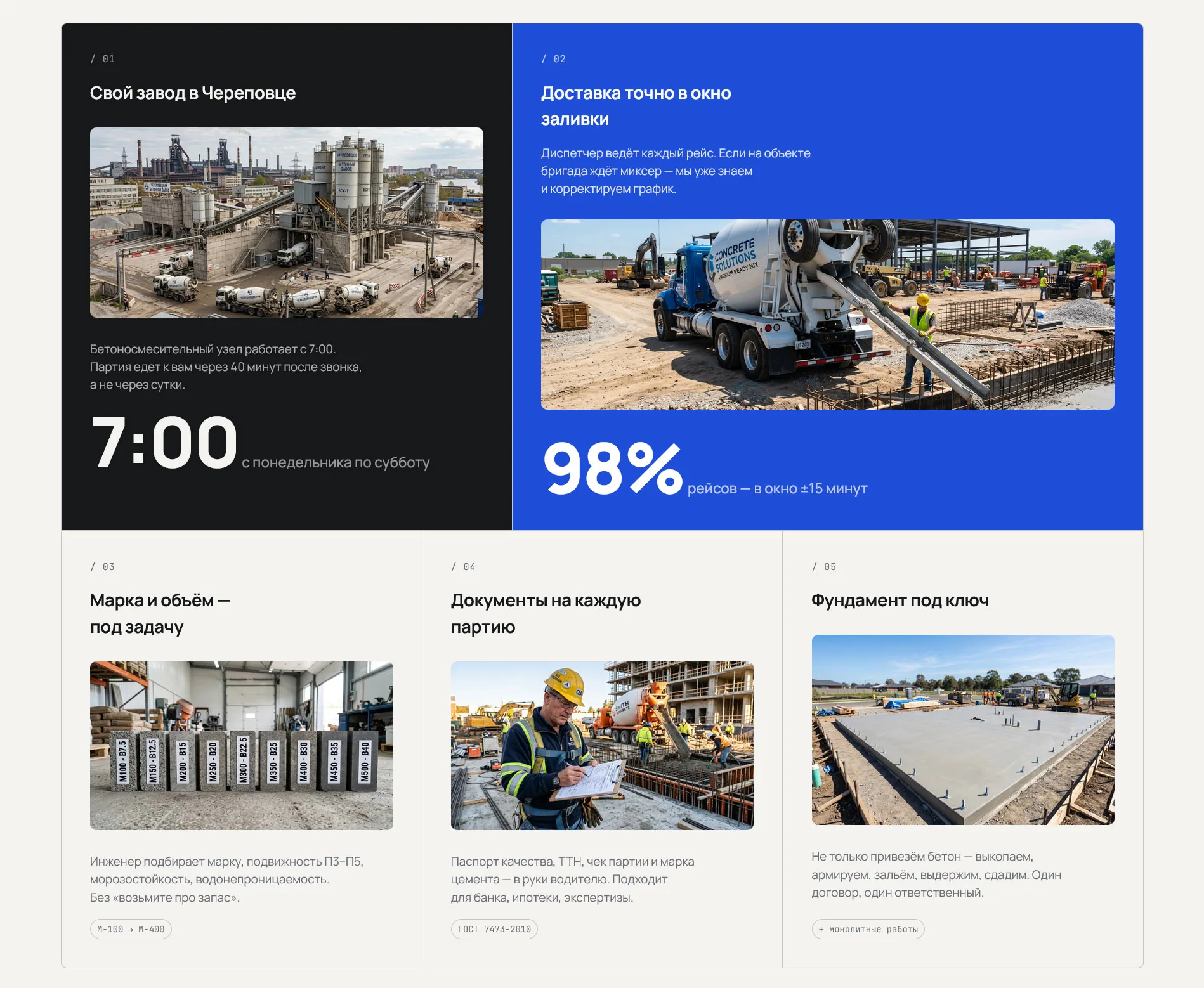Click paragraph Инженер подбирает марку
Viewport: 1204px width, 988px height.
click(226, 880)
